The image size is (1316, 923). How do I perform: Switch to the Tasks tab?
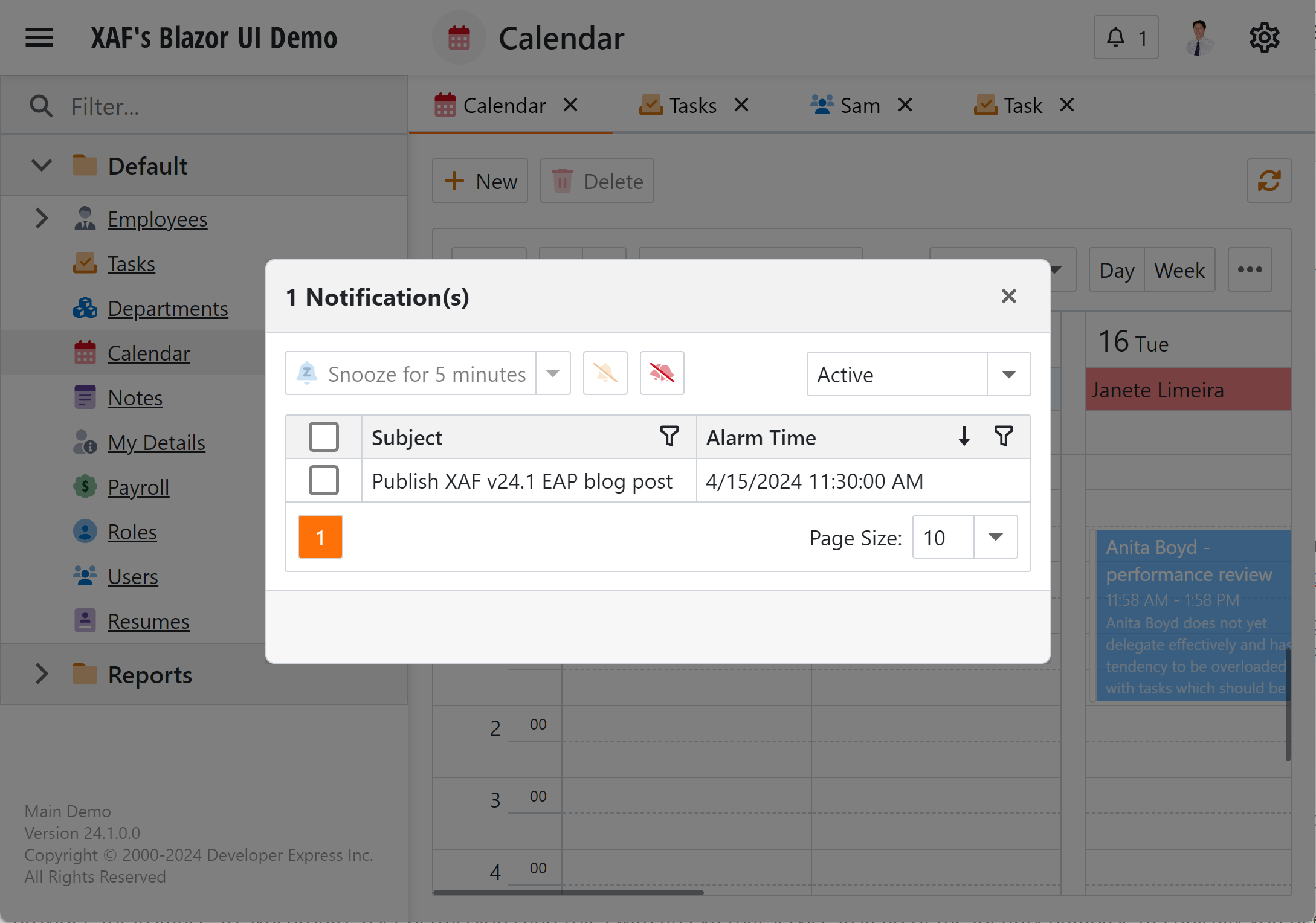point(692,106)
